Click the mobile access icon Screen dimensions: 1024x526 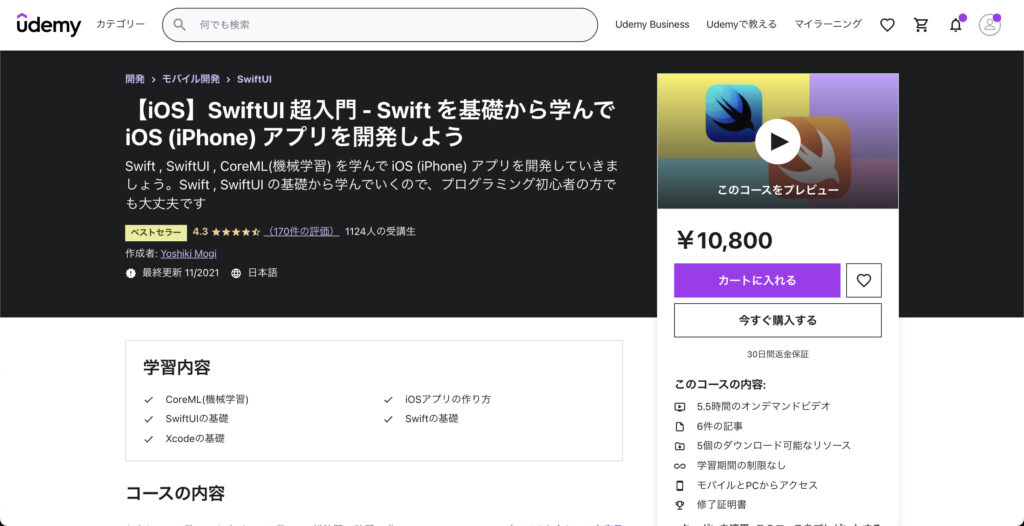click(680, 485)
